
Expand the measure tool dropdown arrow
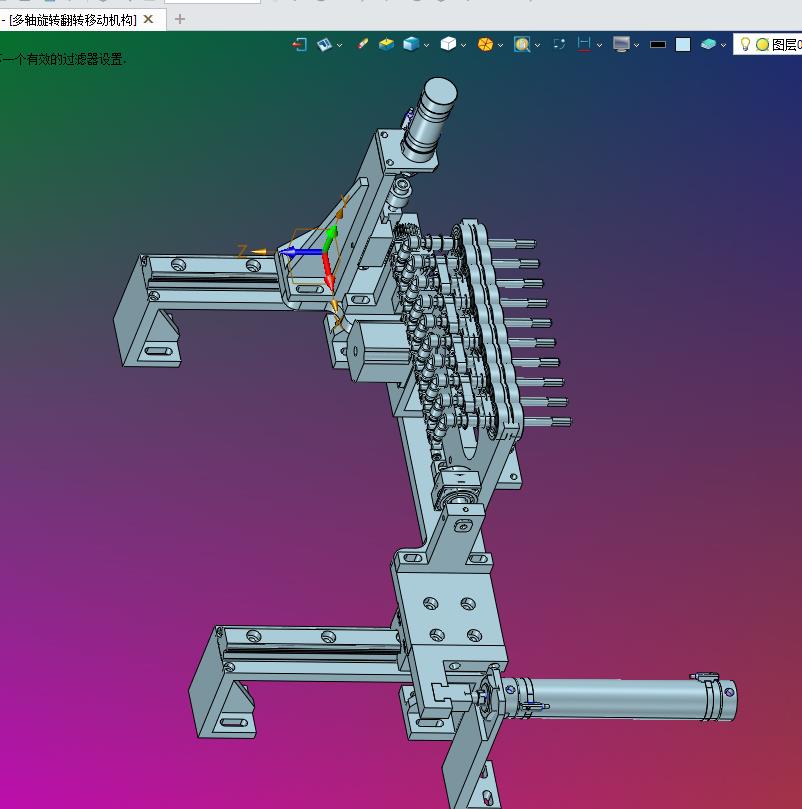599,45
